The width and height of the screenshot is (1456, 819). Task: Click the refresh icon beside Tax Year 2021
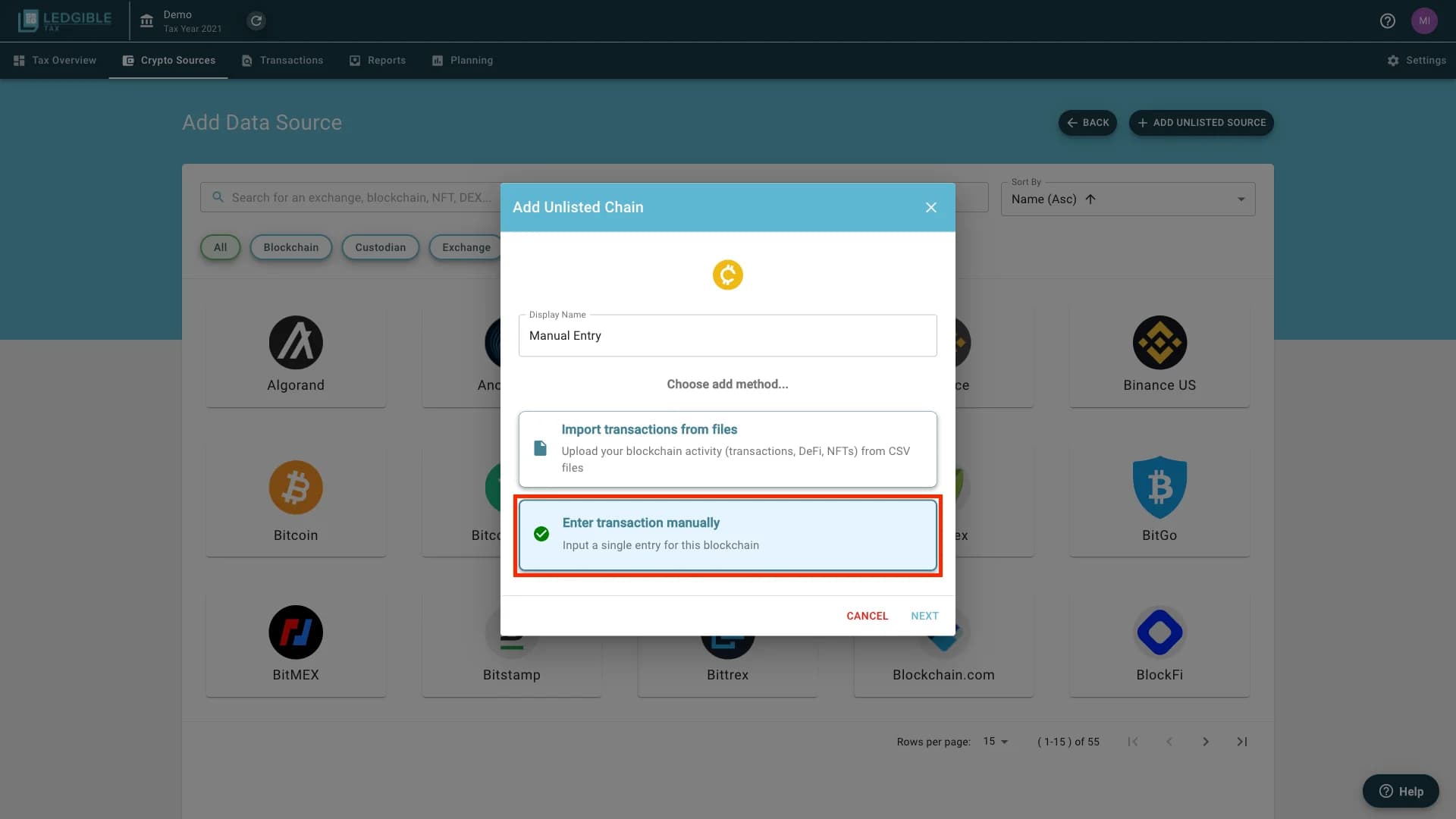click(x=256, y=20)
